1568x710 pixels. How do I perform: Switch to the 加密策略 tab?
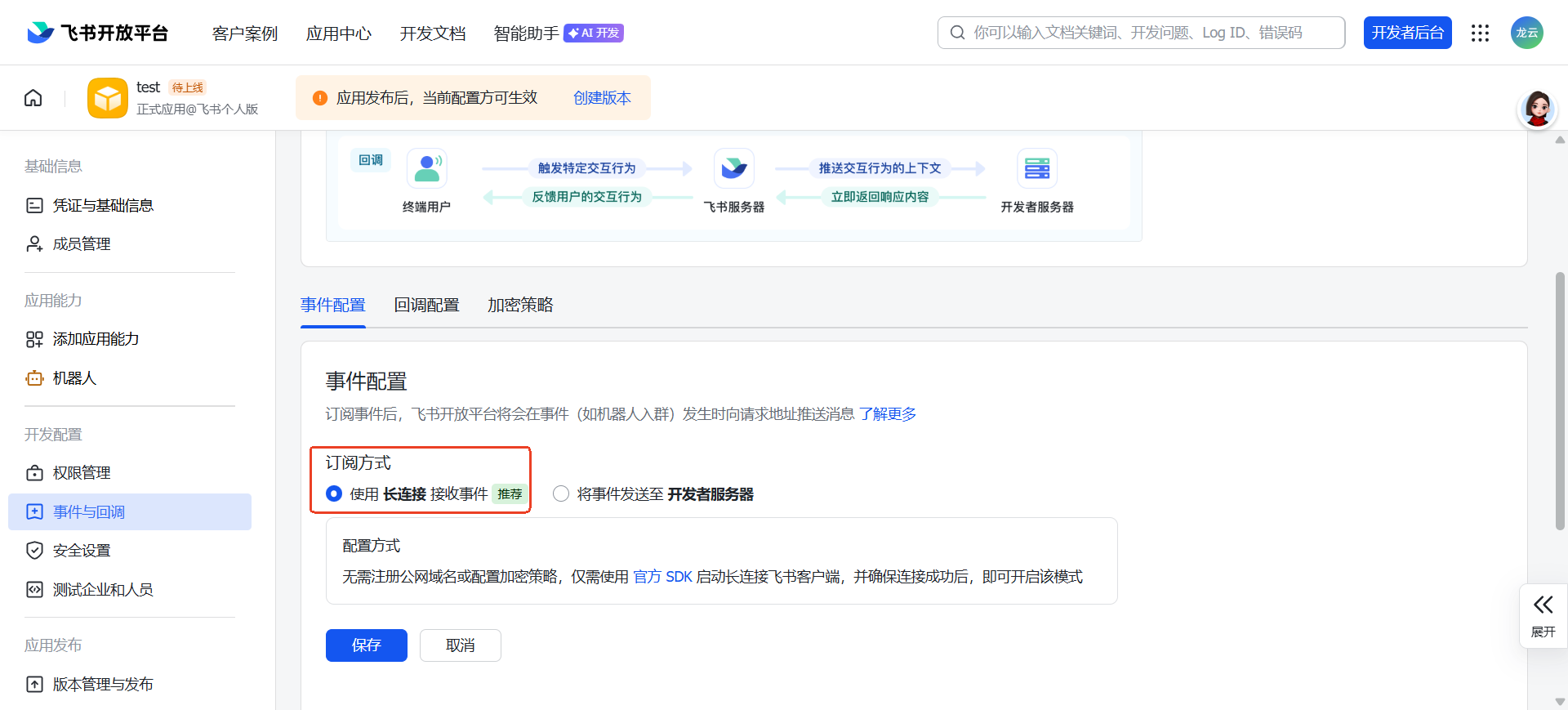[520, 306]
